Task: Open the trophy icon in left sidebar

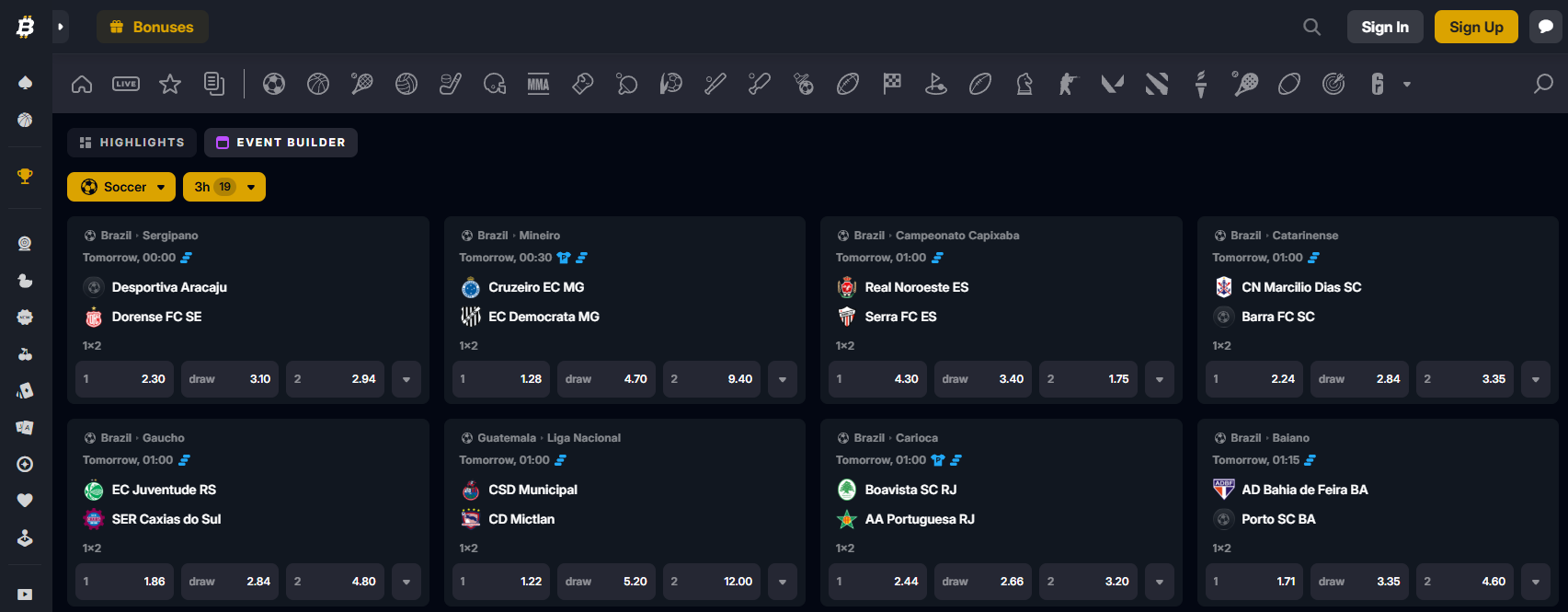Action: click(26, 176)
